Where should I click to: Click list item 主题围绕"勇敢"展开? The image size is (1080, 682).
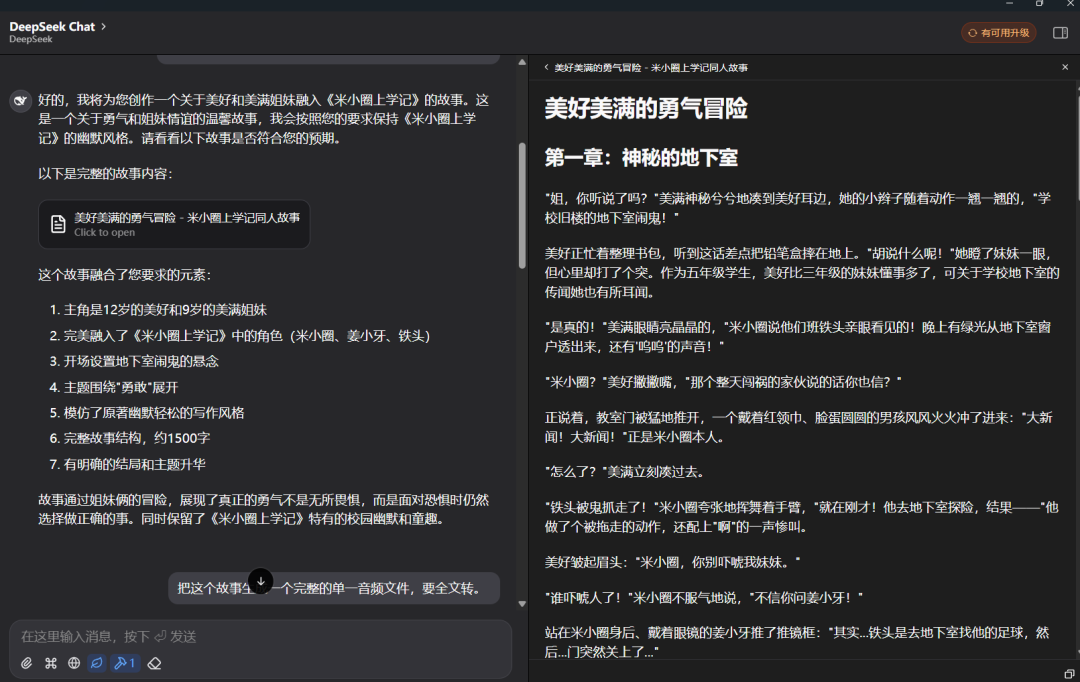click(121, 387)
